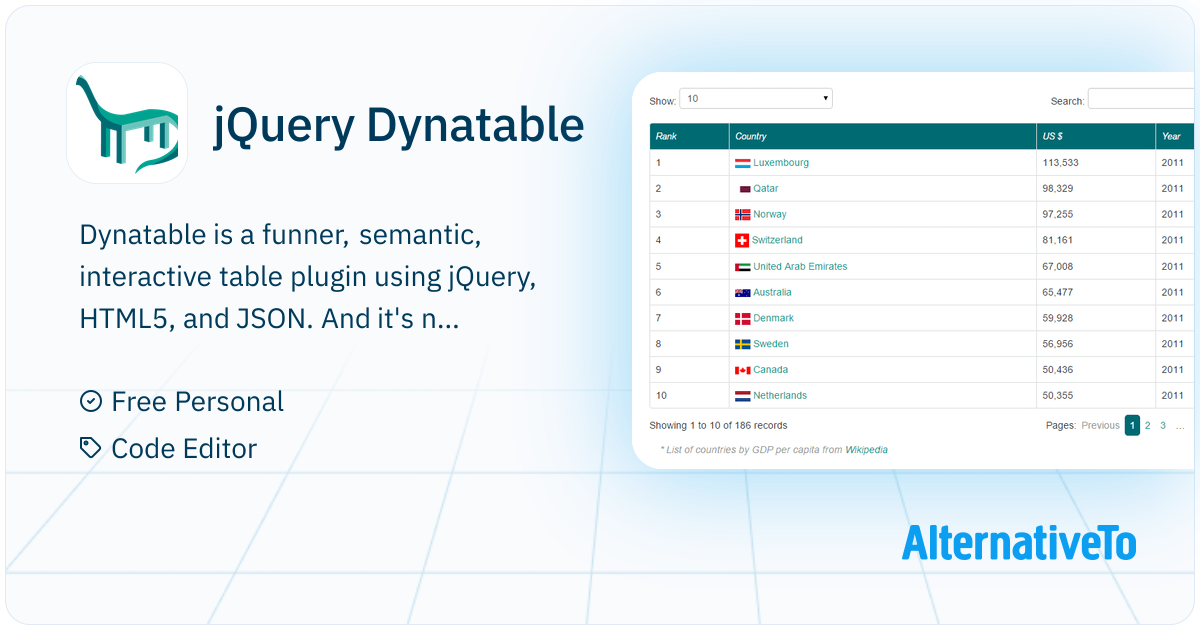This screenshot has height=630, width=1200.
Task: Click the value 81,161 in table
Action: tap(1058, 241)
